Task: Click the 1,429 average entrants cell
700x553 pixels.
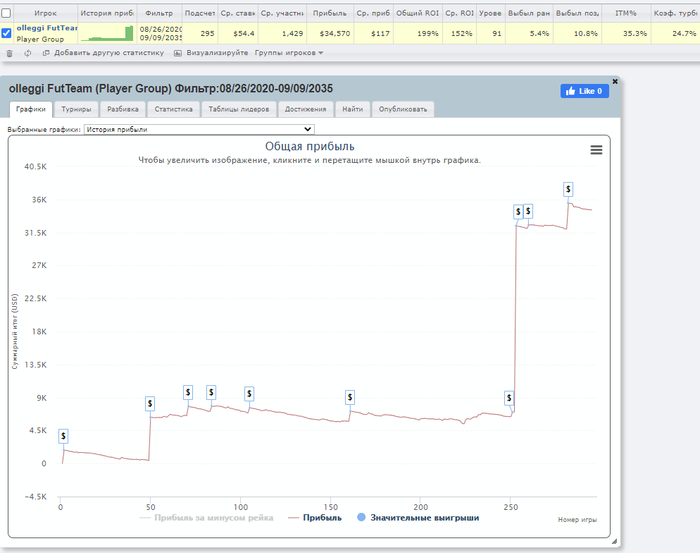Action: 282,33
